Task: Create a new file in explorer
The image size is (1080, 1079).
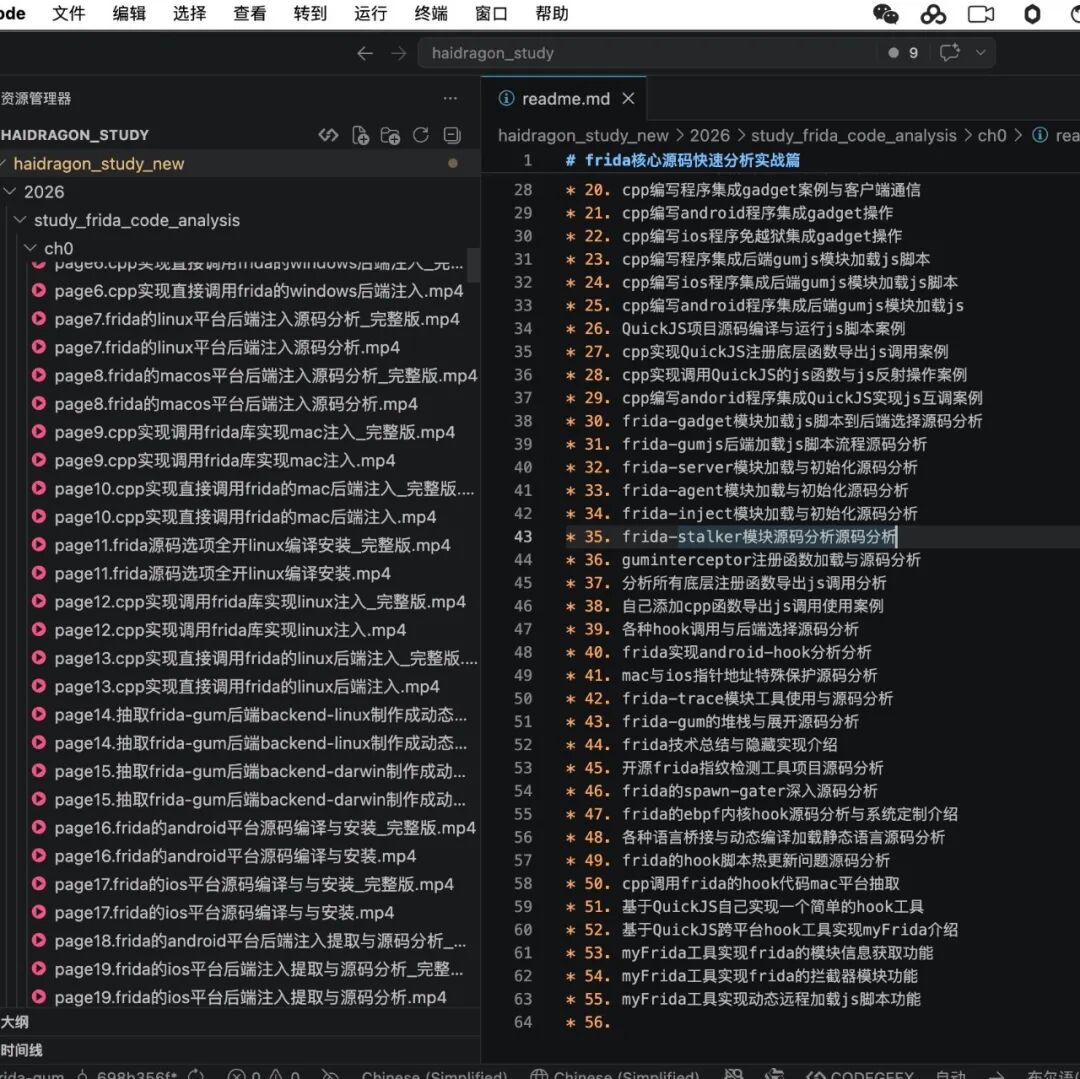Action: (x=360, y=135)
